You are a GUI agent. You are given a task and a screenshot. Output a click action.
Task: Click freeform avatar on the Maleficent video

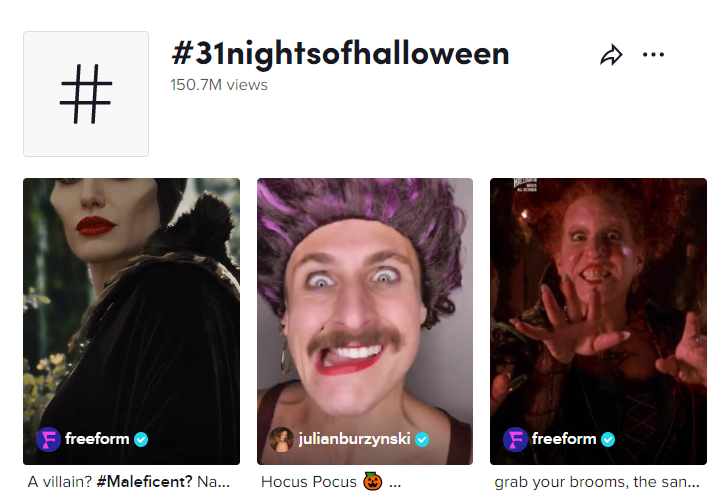click(x=48, y=439)
